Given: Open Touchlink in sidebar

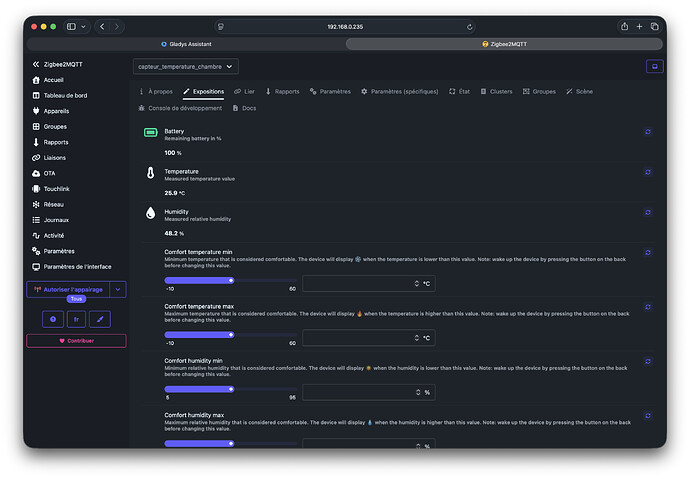Looking at the screenshot, I should click(51, 189).
